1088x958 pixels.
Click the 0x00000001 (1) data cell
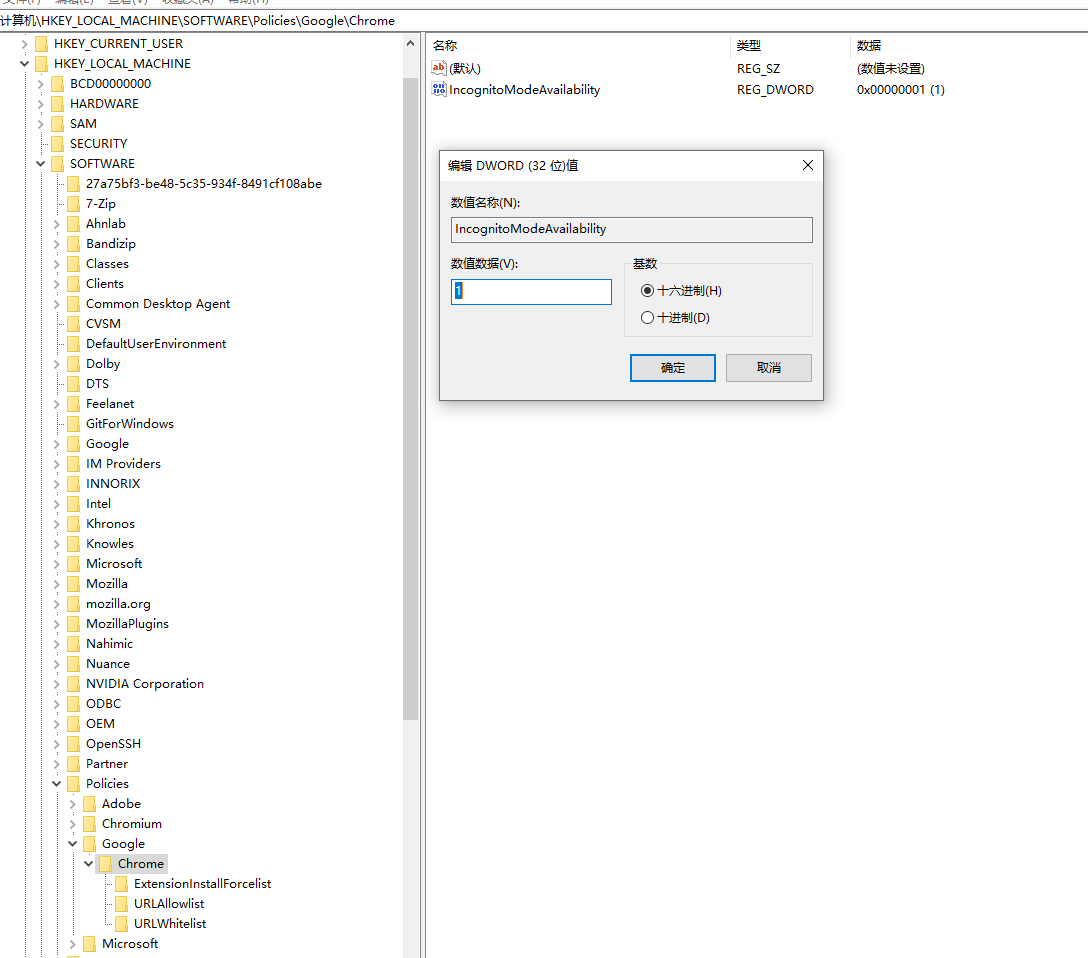pos(901,89)
